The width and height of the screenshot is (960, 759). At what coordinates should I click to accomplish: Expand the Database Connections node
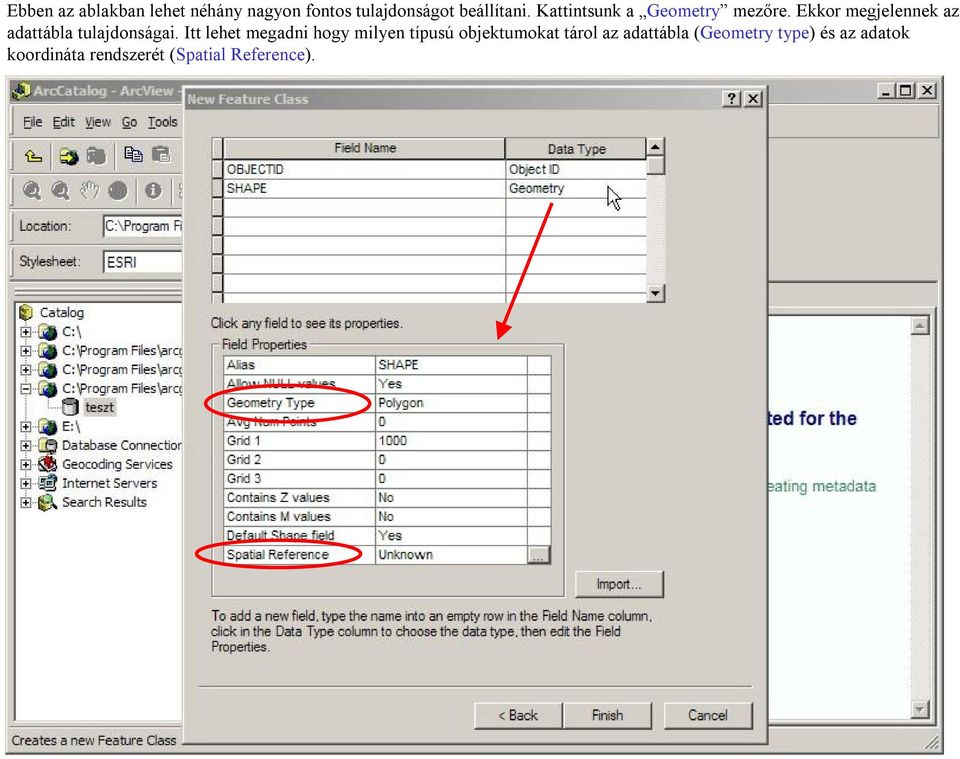pos(26,445)
